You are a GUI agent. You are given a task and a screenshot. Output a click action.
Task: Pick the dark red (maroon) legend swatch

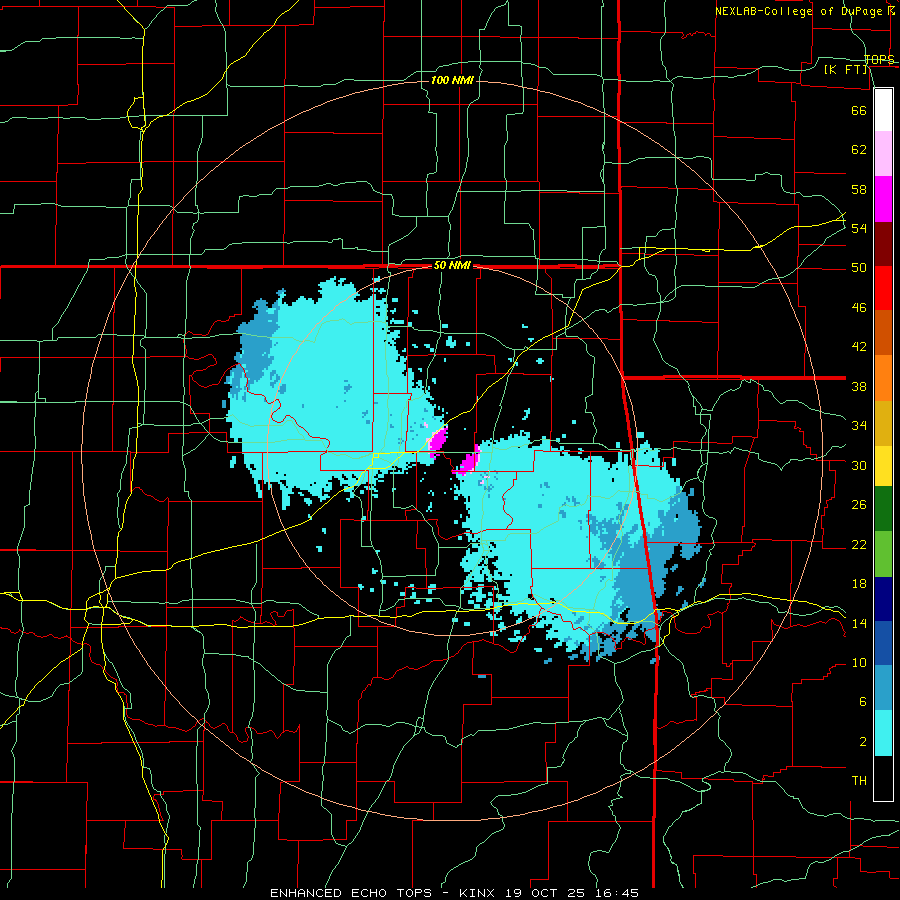883,243
